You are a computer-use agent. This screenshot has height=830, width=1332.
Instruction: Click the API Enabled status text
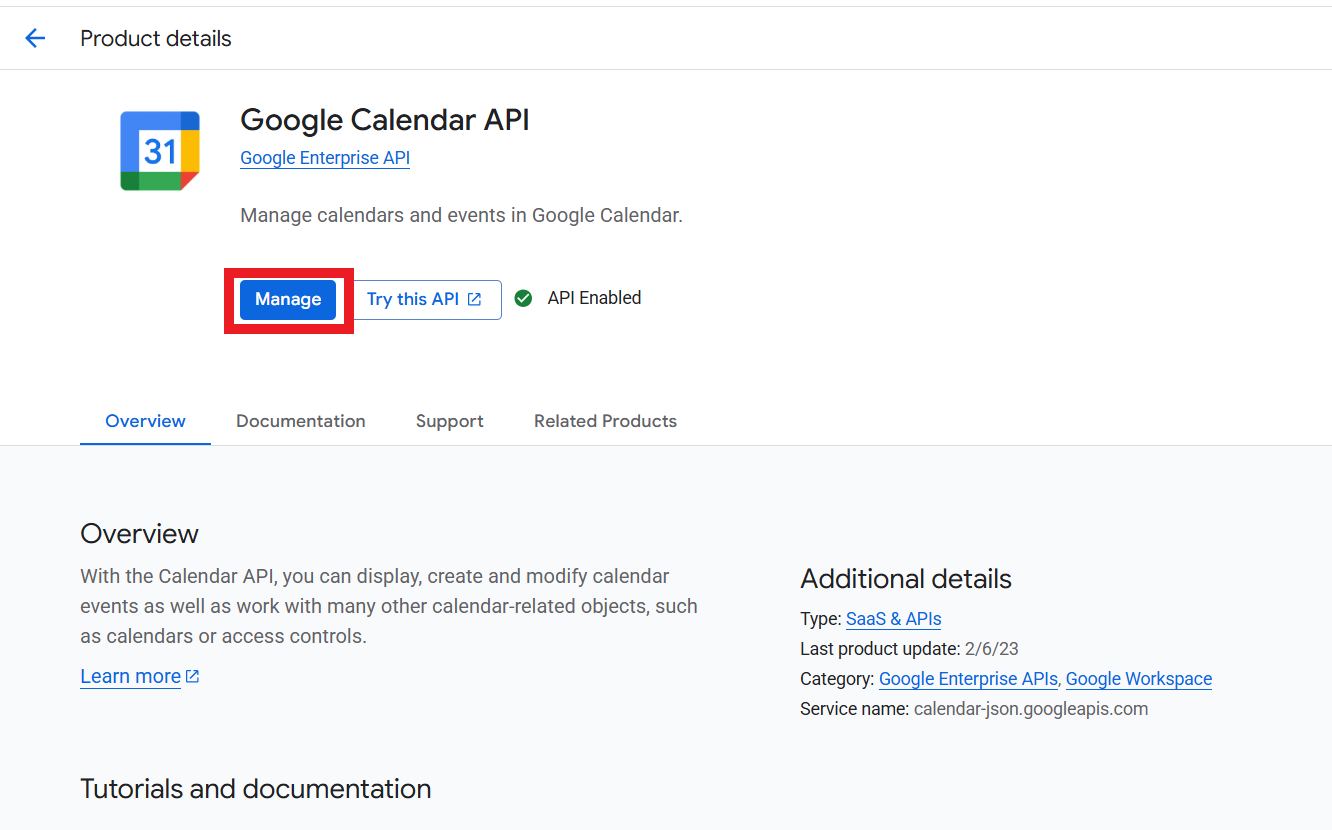click(594, 298)
